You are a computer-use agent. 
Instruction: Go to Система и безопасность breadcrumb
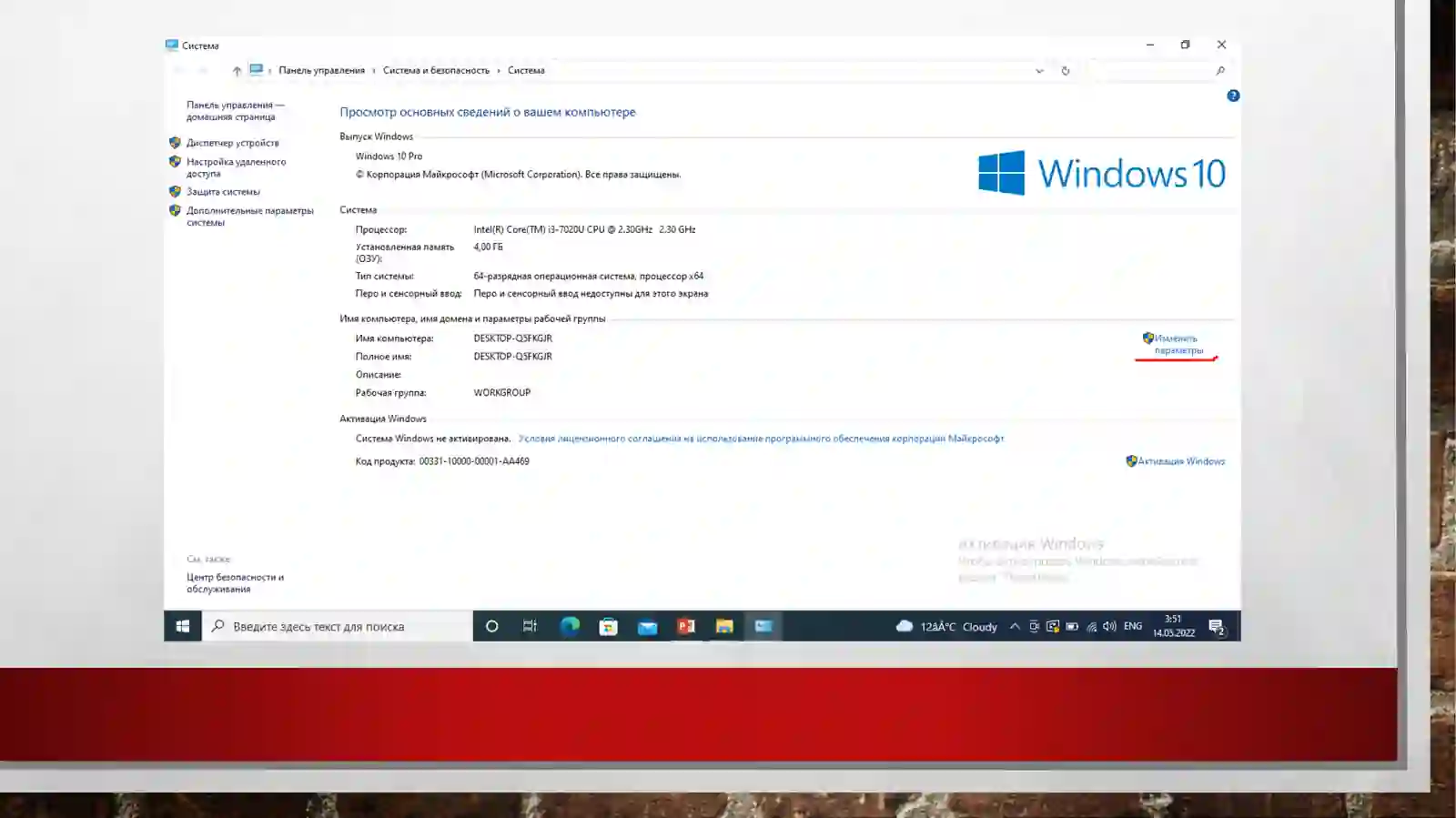click(x=436, y=70)
